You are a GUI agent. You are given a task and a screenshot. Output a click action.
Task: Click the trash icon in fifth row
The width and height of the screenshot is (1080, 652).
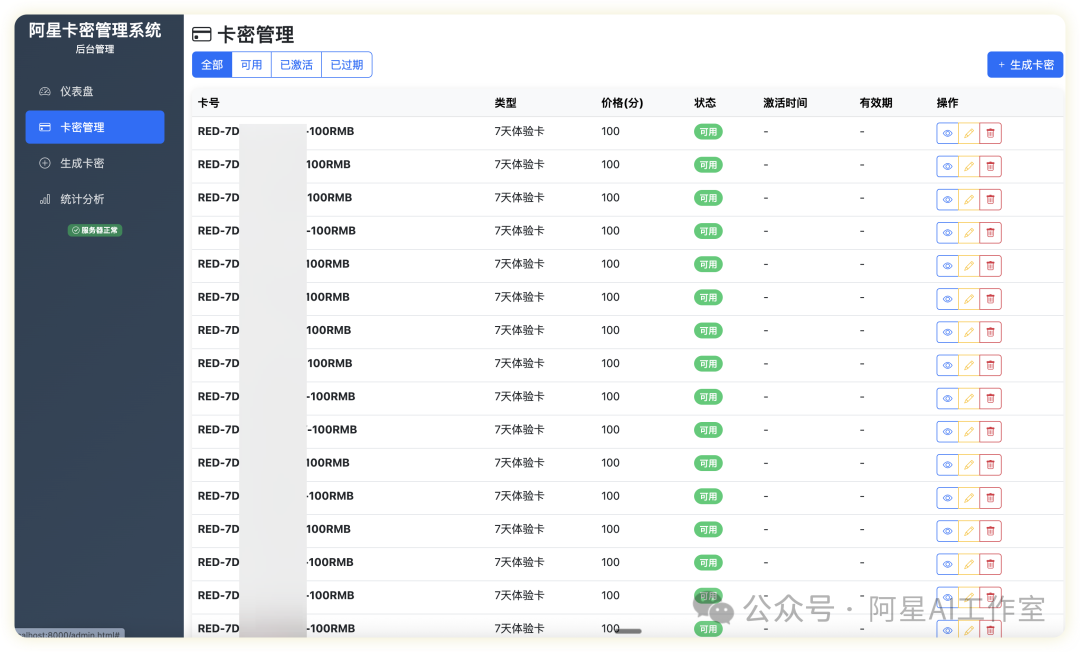pyautogui.click(x=990, y=266)
